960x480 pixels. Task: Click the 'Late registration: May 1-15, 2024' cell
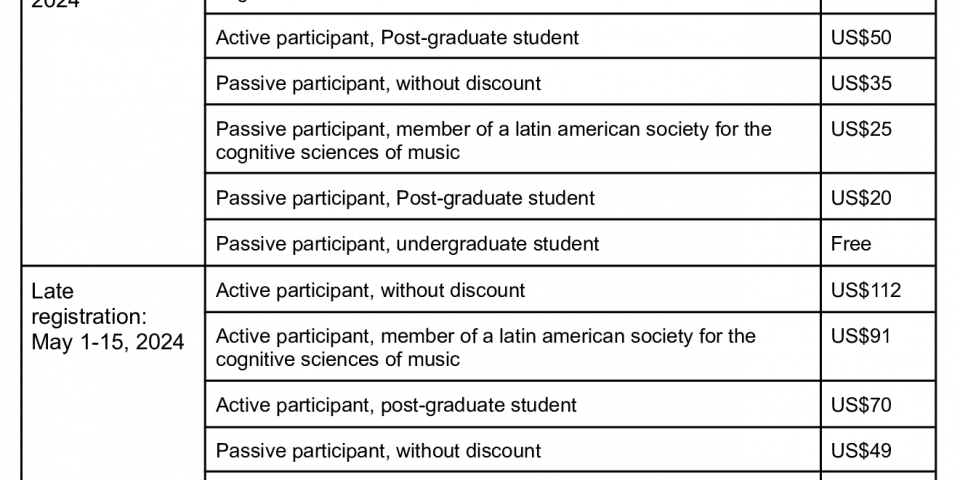pyautogui.click(x=108, y=317)
